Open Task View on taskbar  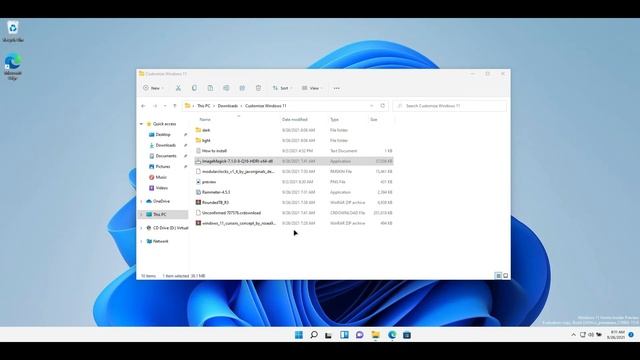(x=329, y=335)
